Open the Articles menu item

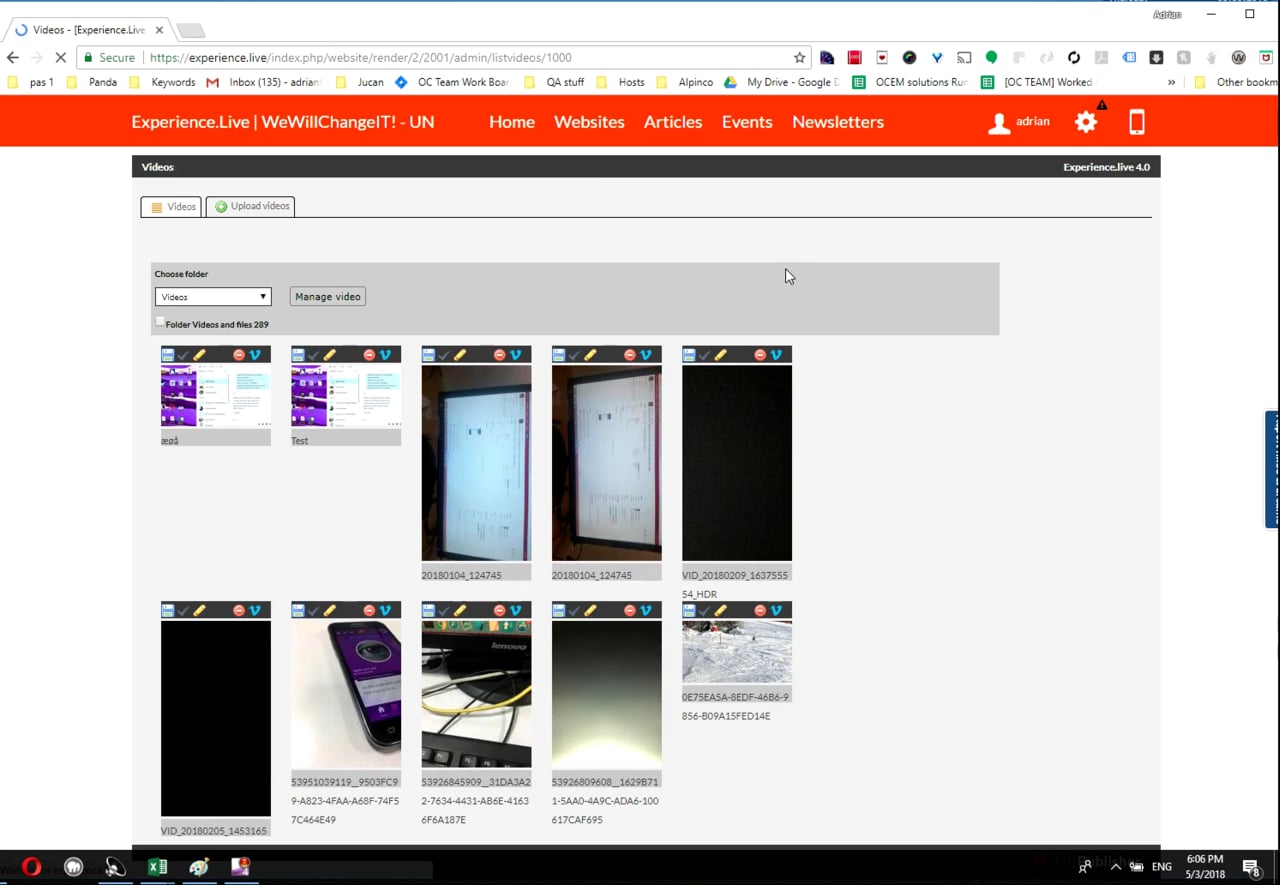tap(673, 122)
